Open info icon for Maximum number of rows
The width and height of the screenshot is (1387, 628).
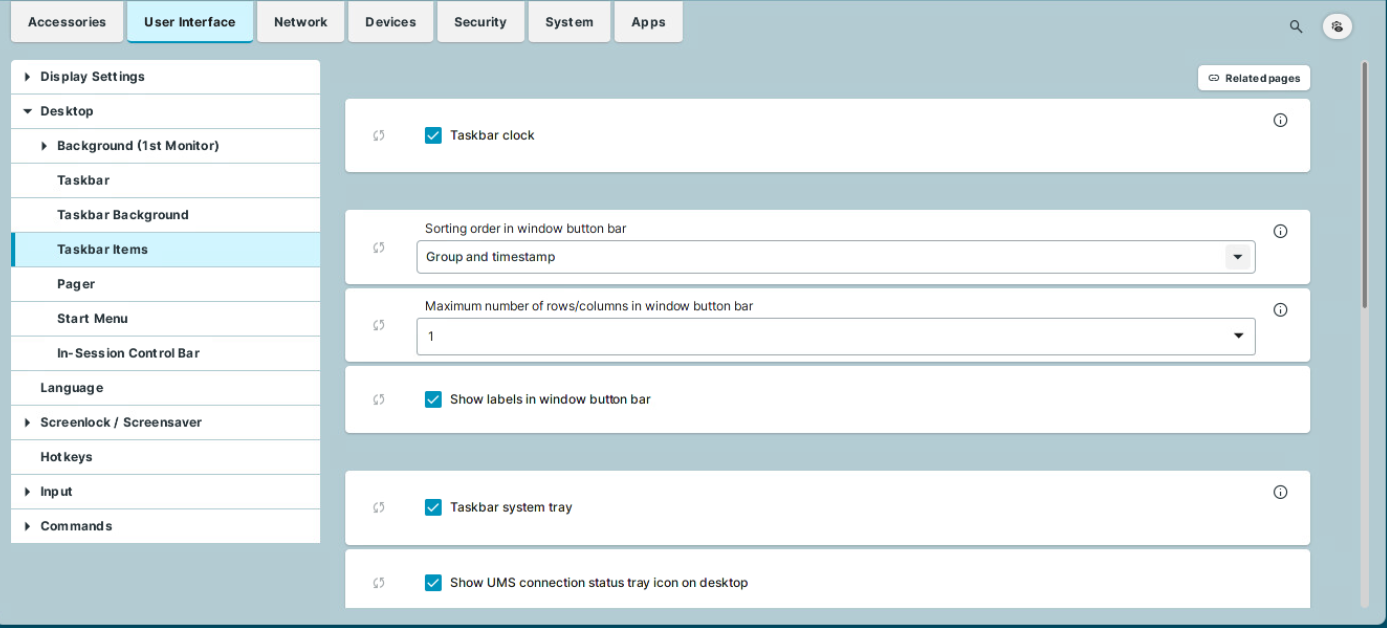point(1280,310)
